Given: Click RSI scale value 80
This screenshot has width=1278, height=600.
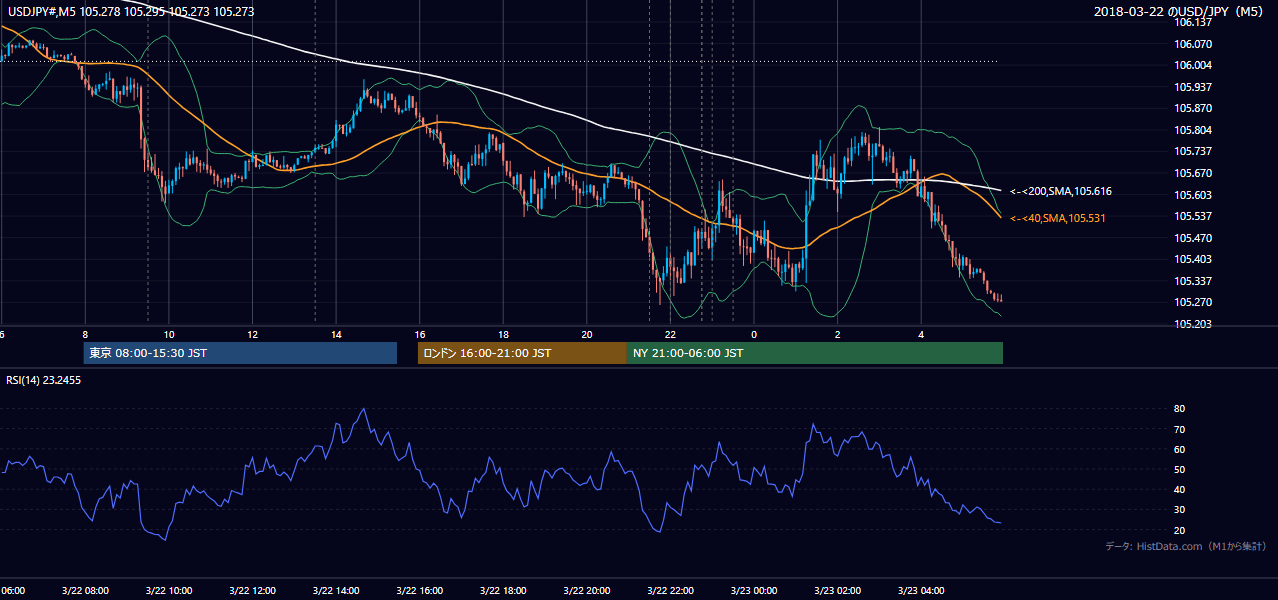Looking at the screenshot, I should [1179, 409].
